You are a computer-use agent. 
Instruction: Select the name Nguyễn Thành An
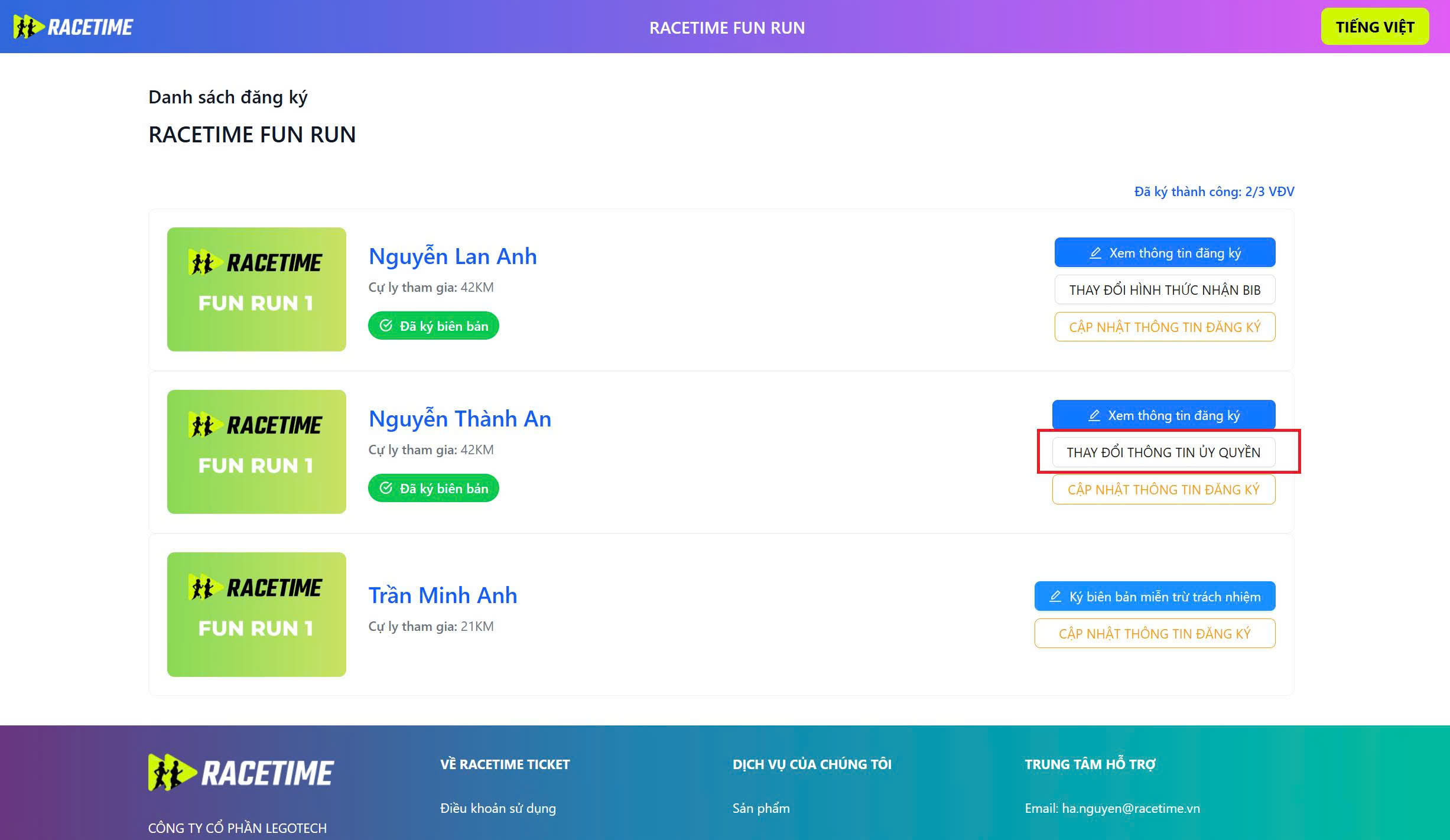[x=460, y=419]
